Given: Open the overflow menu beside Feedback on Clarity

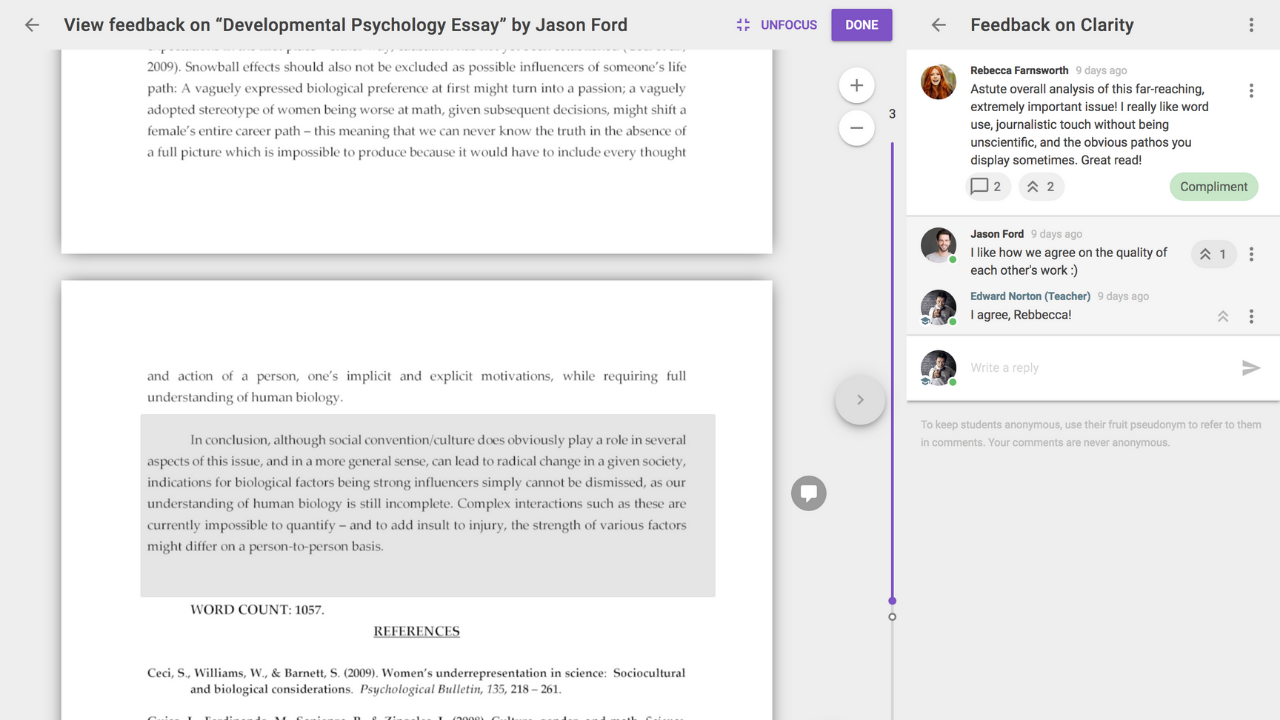Looking at the screenshot, I should coord(1251,25).
